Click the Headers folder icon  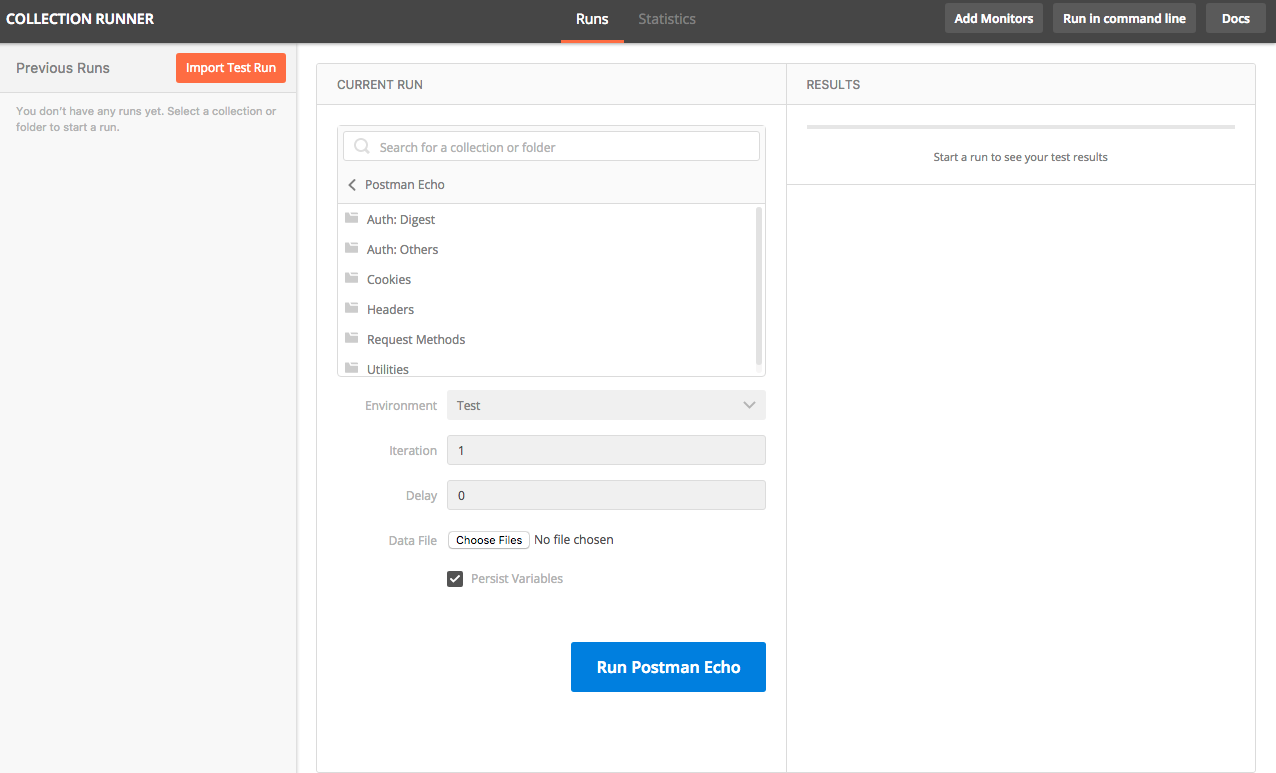coord(352,308)
